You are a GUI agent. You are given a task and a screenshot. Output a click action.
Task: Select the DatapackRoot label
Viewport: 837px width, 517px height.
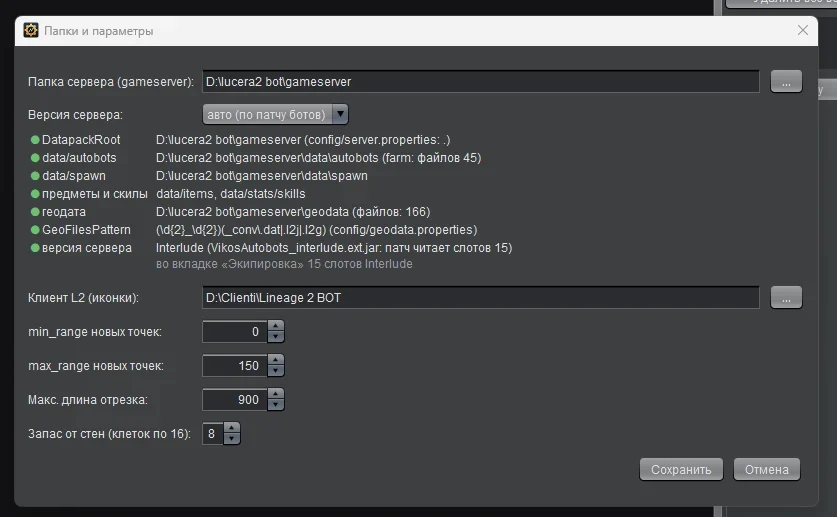(81, 140)
